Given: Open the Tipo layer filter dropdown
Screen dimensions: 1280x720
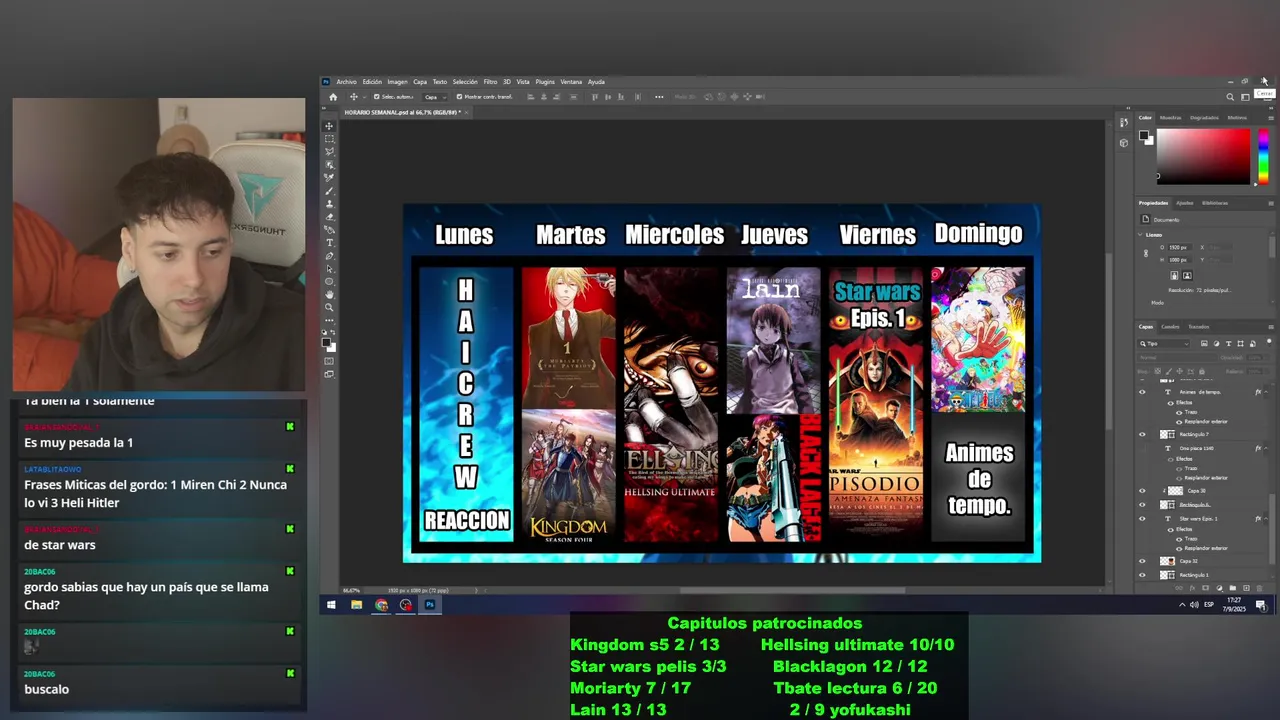Looking at the screenshot, I should (x=1164, y=344).
